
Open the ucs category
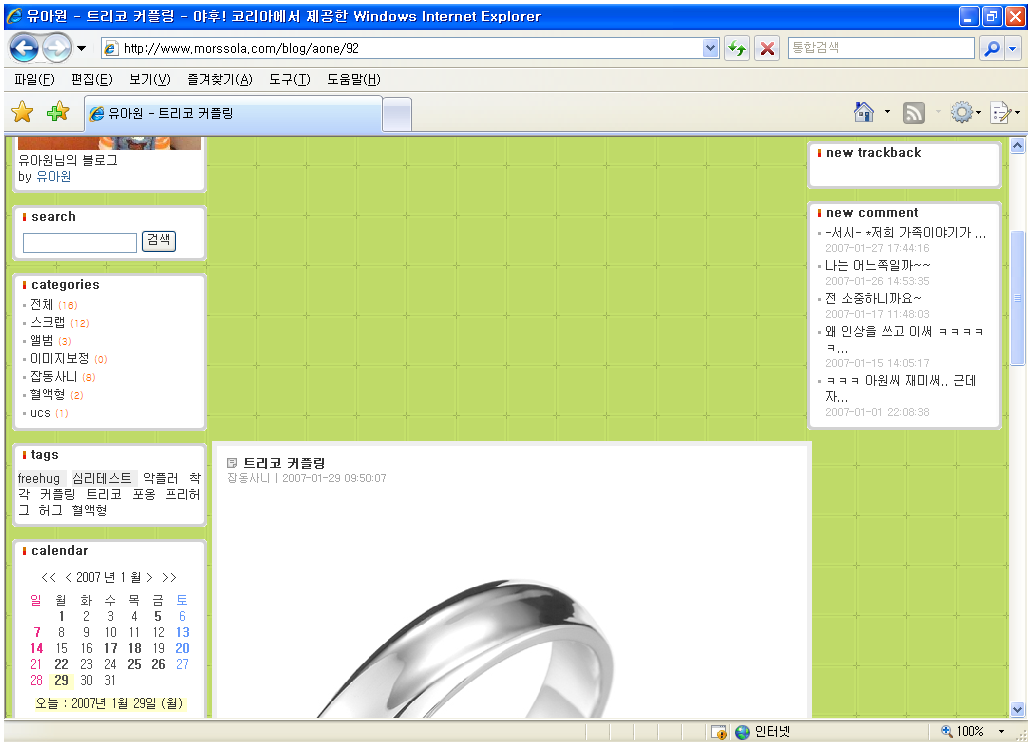tap(40, 413)
